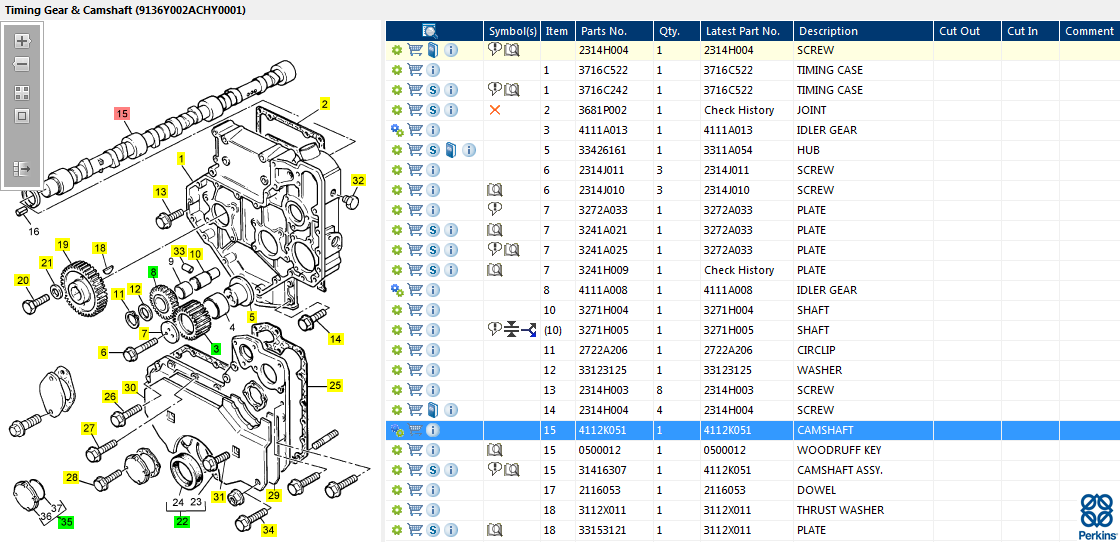Select callout 25 on the diagram

click(335, 385)
